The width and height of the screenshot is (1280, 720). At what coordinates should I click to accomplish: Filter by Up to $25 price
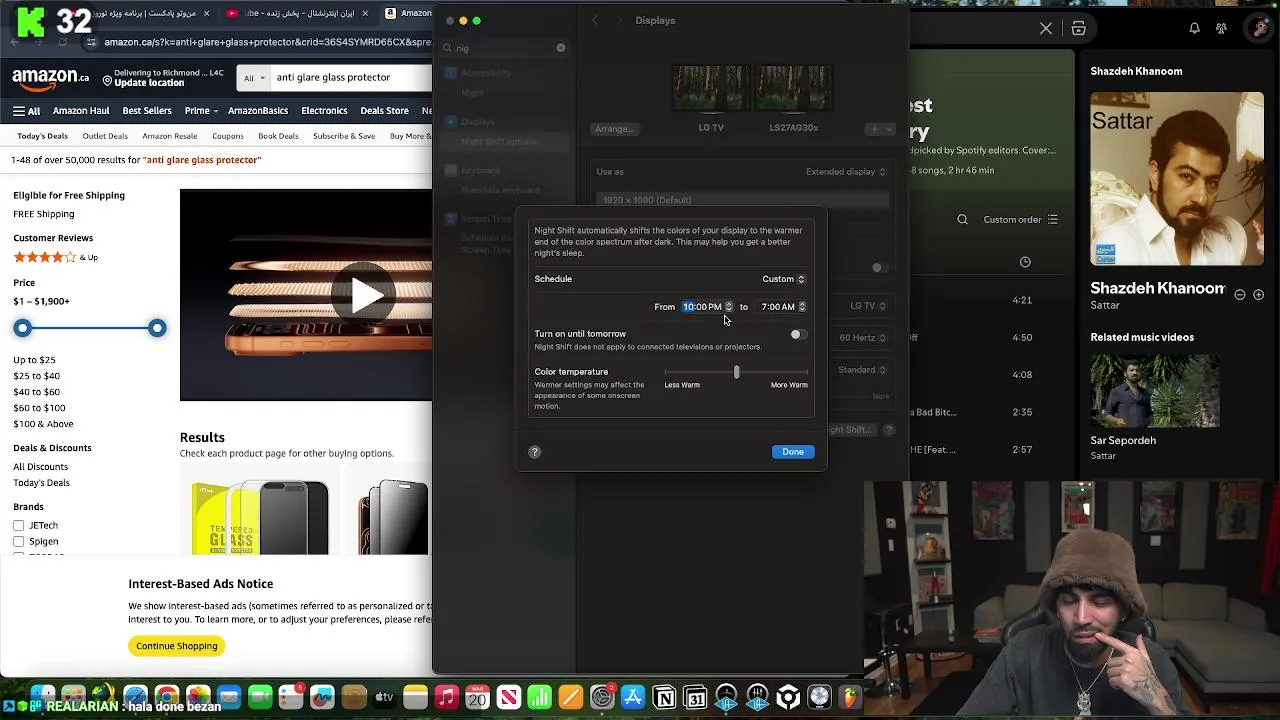34,360
